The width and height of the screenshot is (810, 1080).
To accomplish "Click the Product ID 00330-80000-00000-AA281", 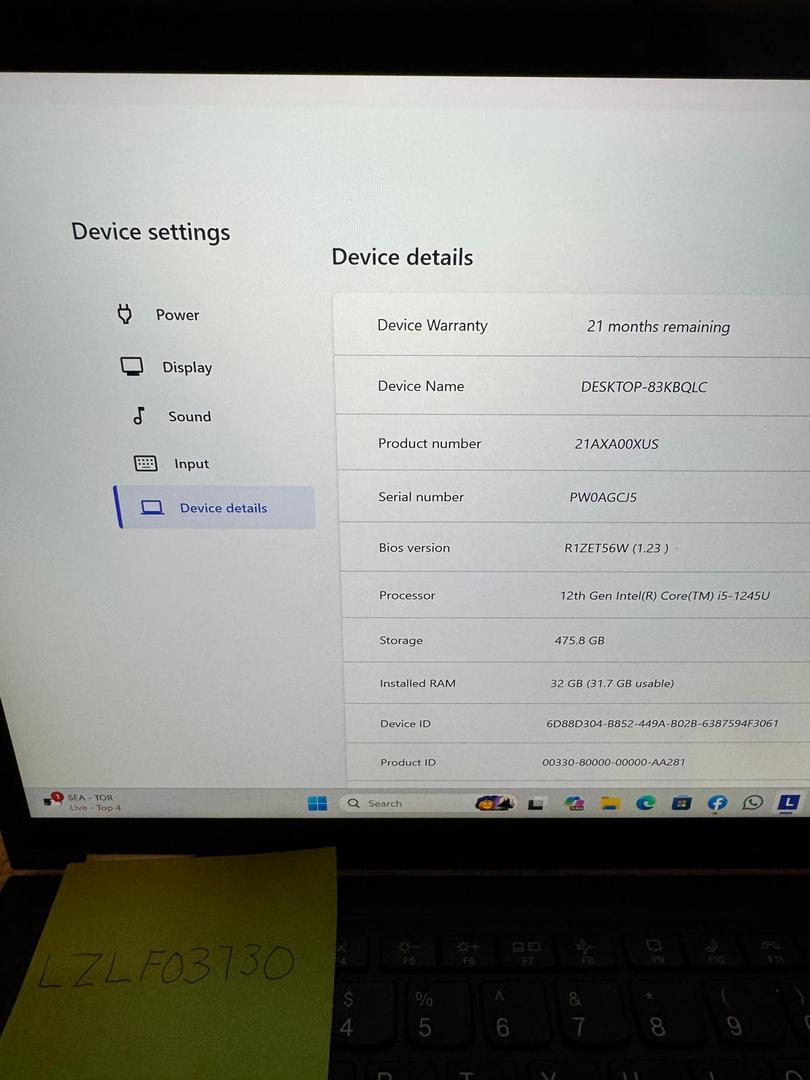I will [614, 762].
